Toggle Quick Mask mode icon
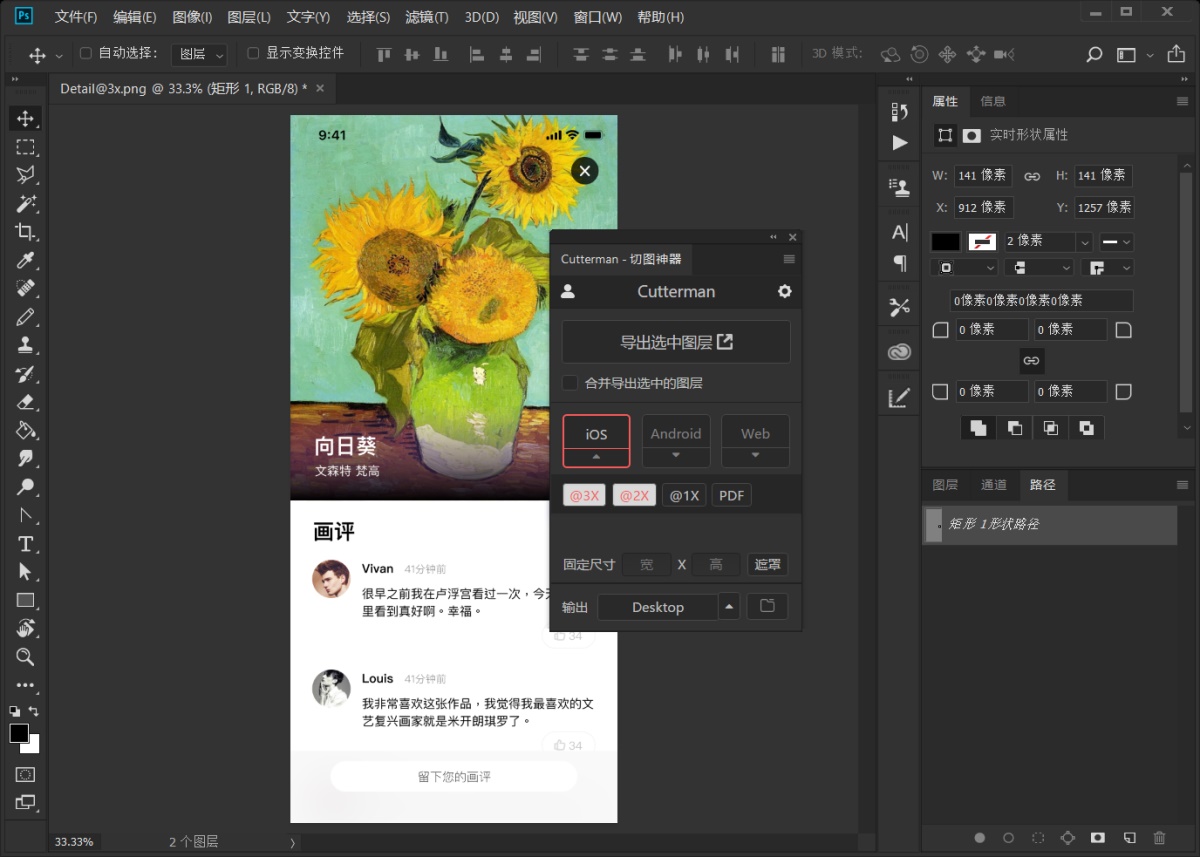Image resolution: width=1200 pixels, height=857 pixels. coord(25,774)
